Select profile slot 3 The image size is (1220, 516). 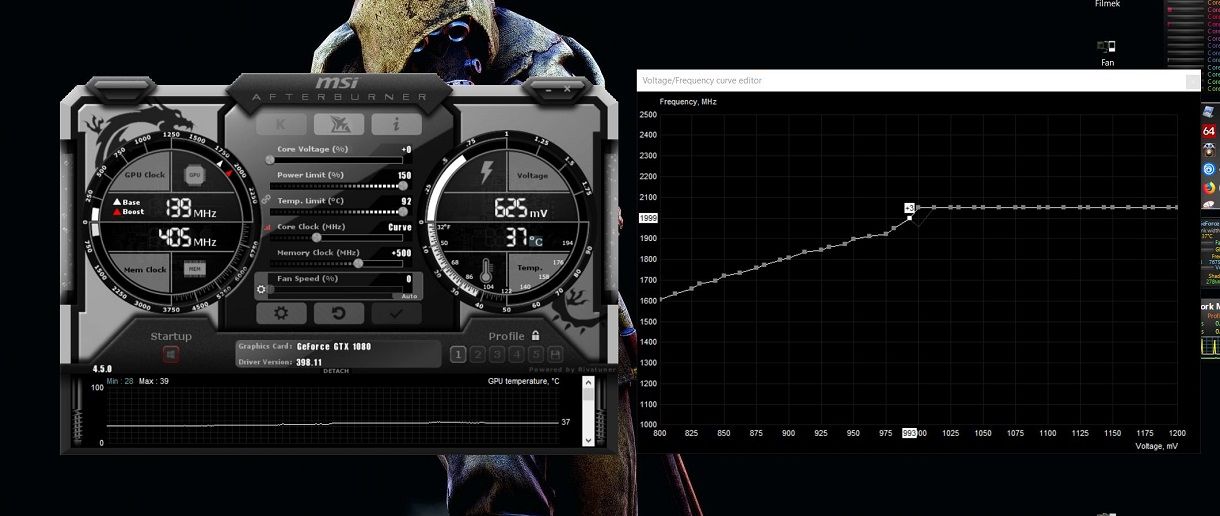click(x=497, y=354)
